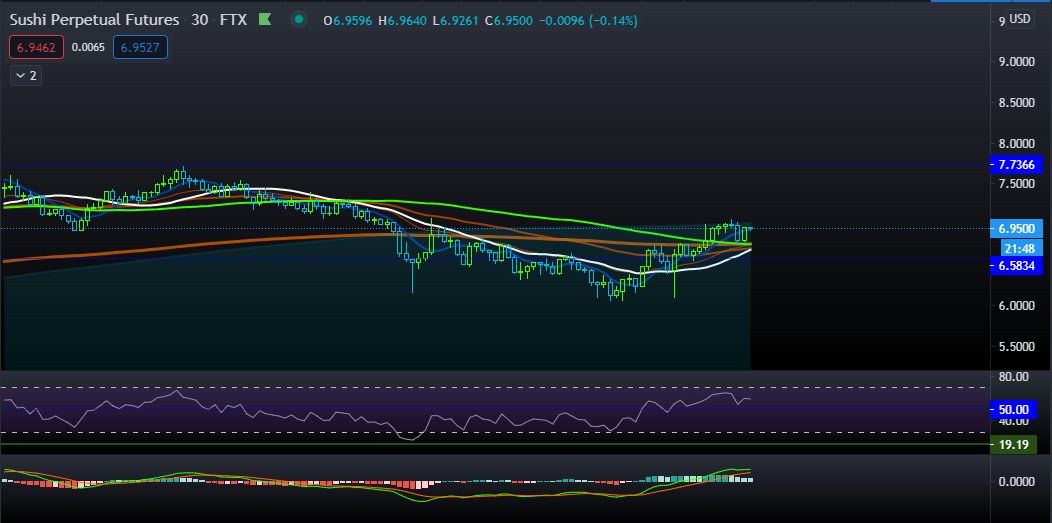Screen dimensions: 1052x523
Task: Click the 0.0000 MACD axis label
Action: (x=1017, y=481)
